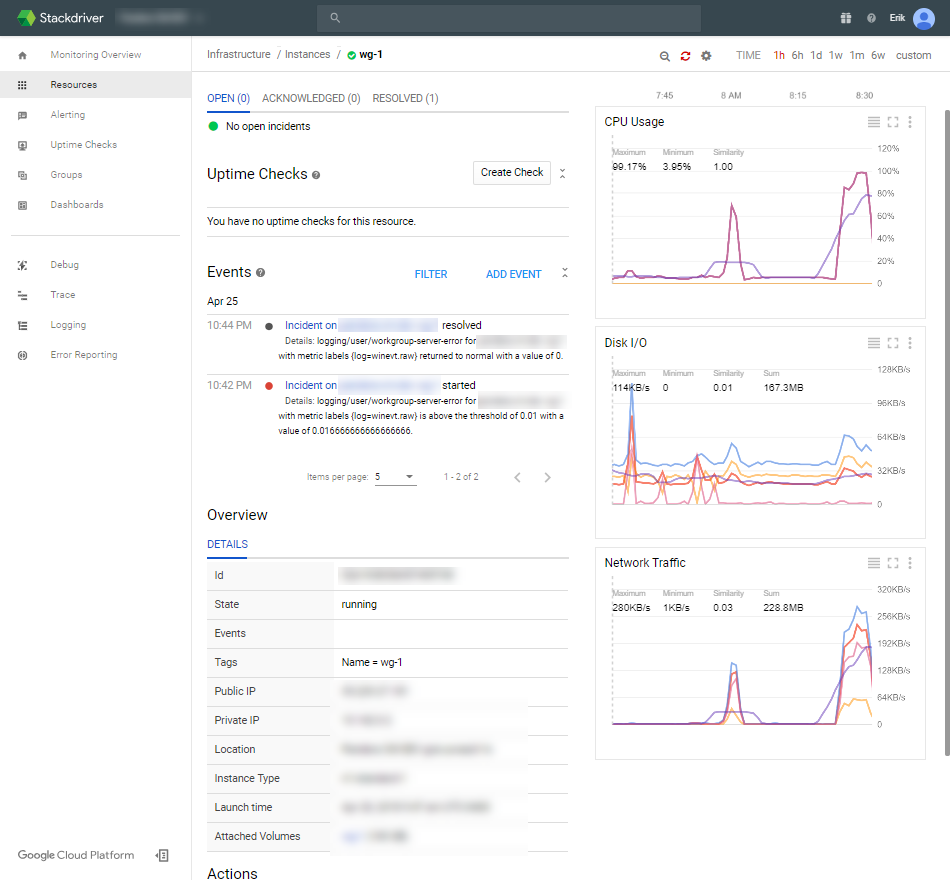Set time range to 6h

pos(797,55)
